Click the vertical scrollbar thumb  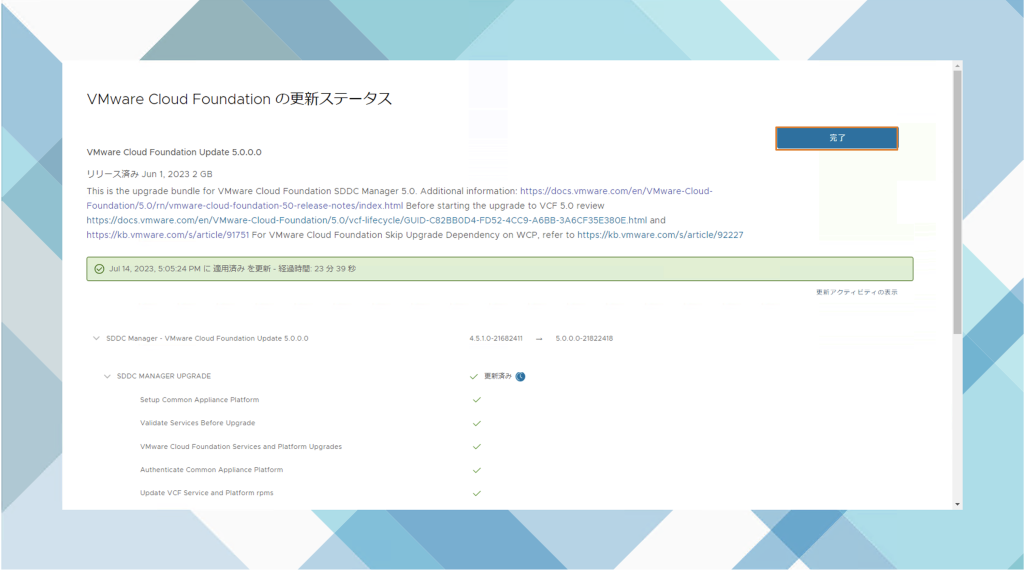[957, 202]
